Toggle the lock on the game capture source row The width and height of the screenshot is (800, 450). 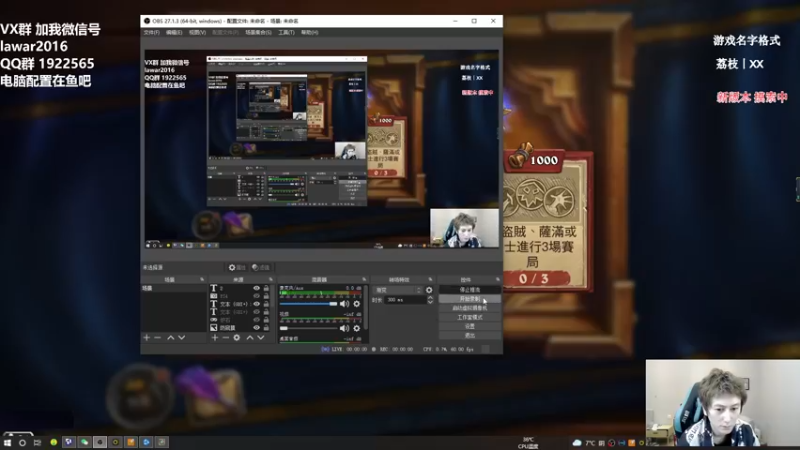click(266, 320)
